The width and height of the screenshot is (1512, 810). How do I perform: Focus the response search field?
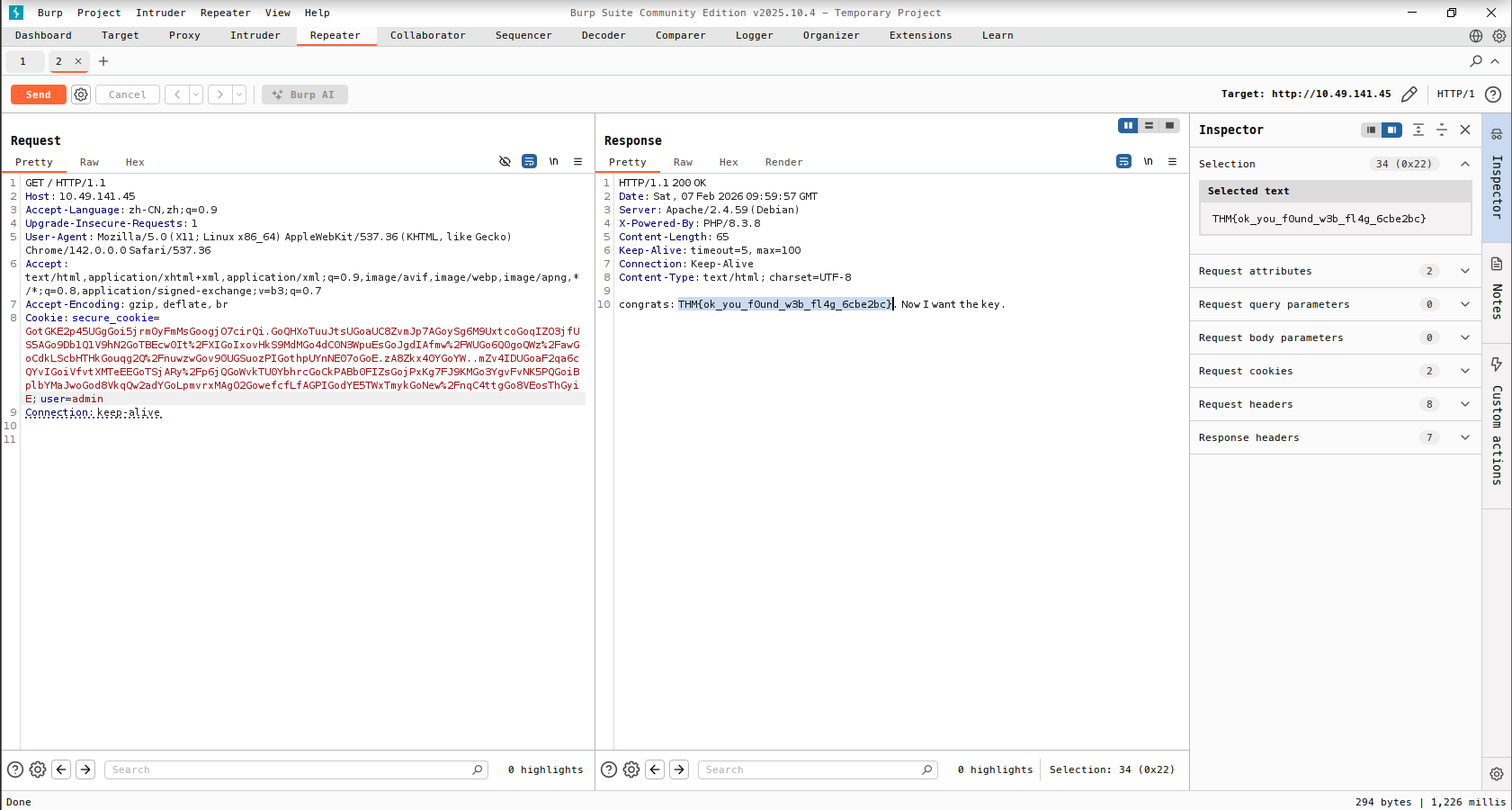pos(818,769)
